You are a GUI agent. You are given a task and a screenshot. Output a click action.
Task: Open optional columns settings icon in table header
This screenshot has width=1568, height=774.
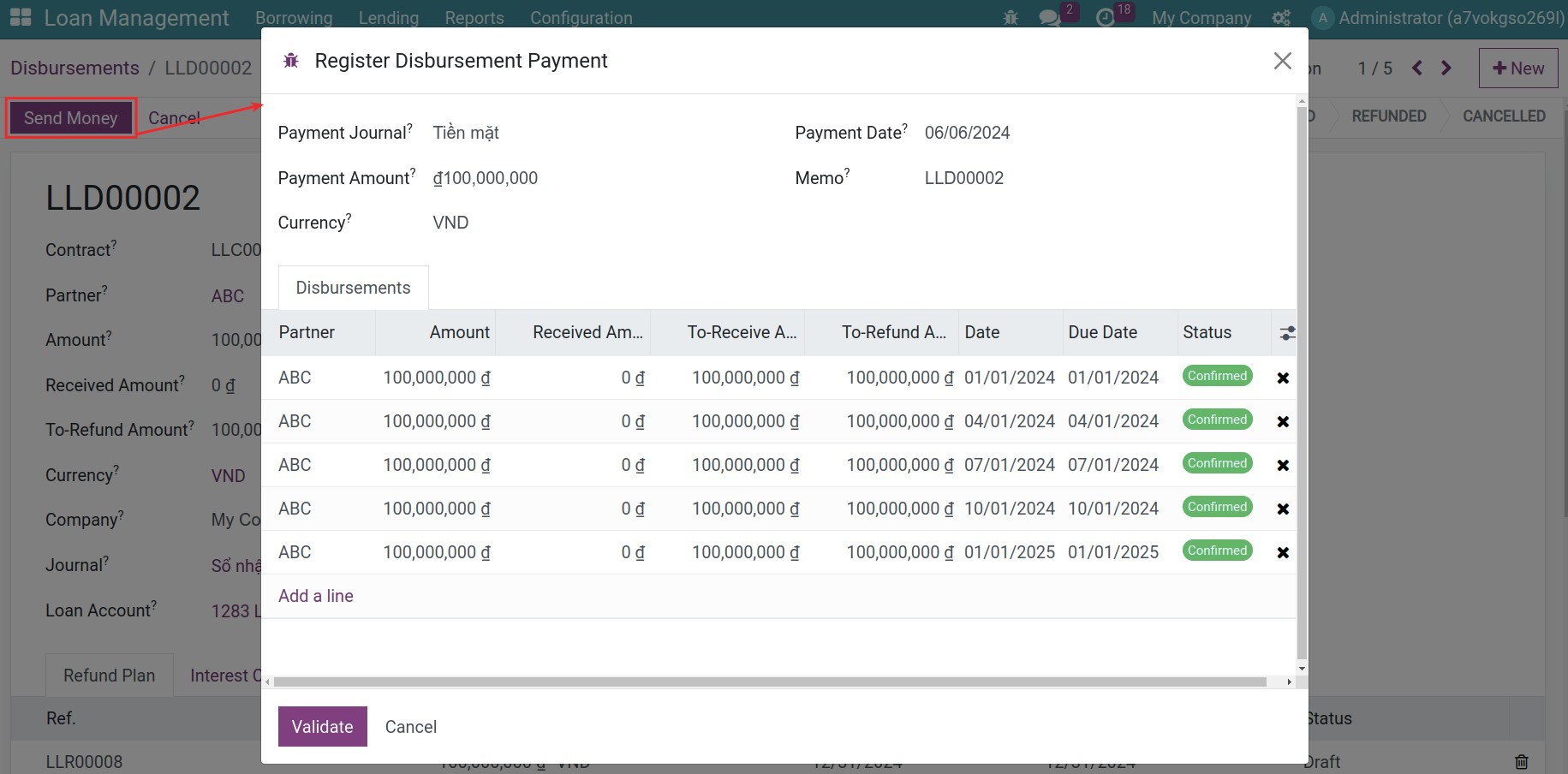tap(1286, 333)
